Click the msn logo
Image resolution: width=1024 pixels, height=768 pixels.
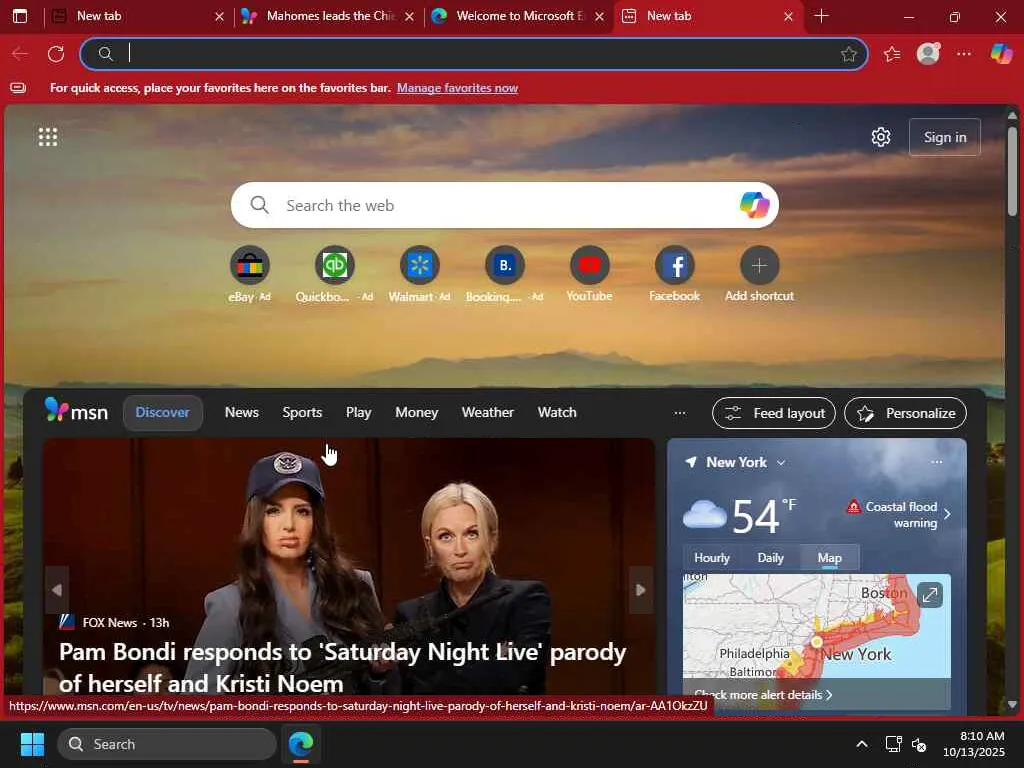pos(76,411)
